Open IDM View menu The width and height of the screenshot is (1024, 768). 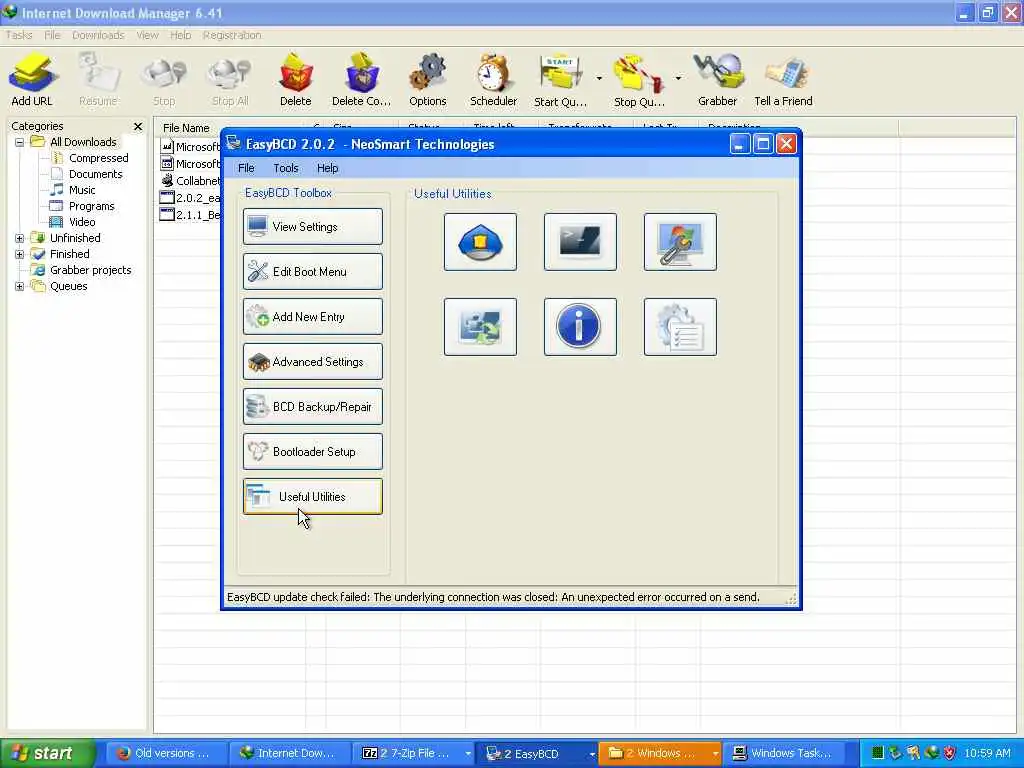pos(148,35)
